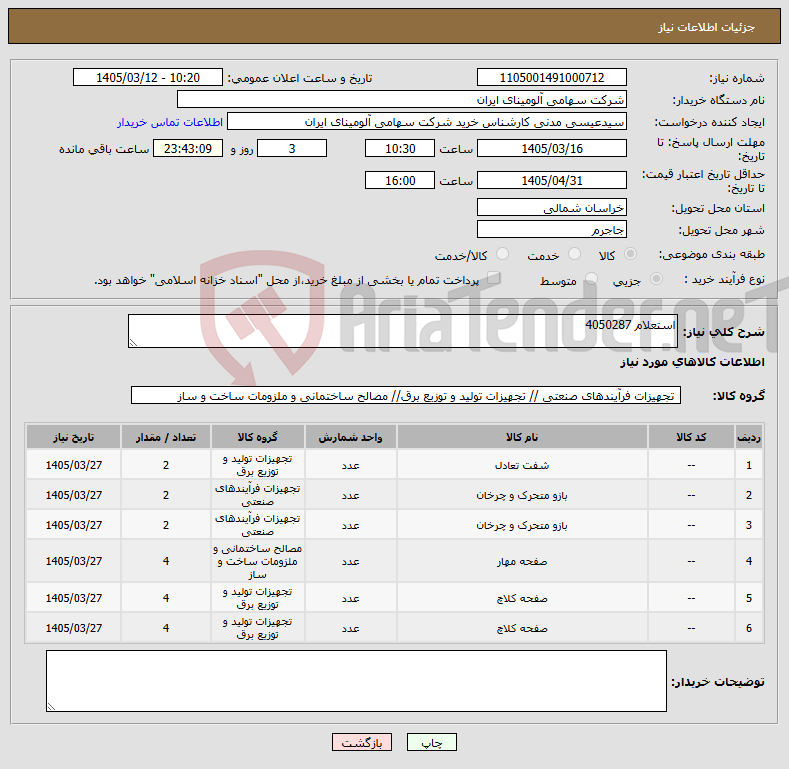Click the remaining days field showing 3
The height and width of the screenshot is (769, 789).
[x=292, y=148]
